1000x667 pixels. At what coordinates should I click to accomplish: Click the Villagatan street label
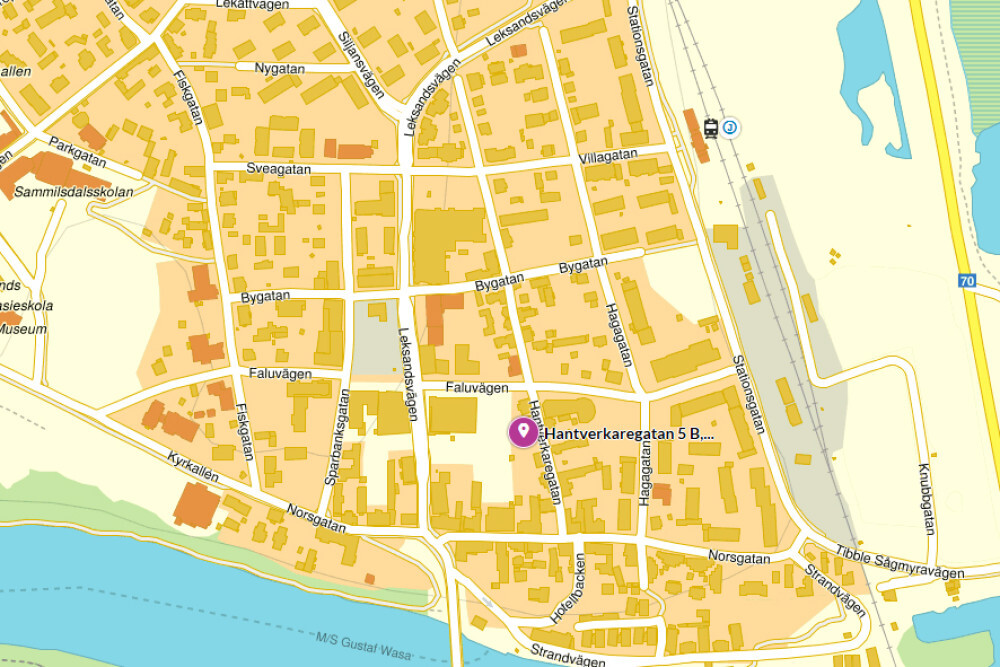[608, 156]
